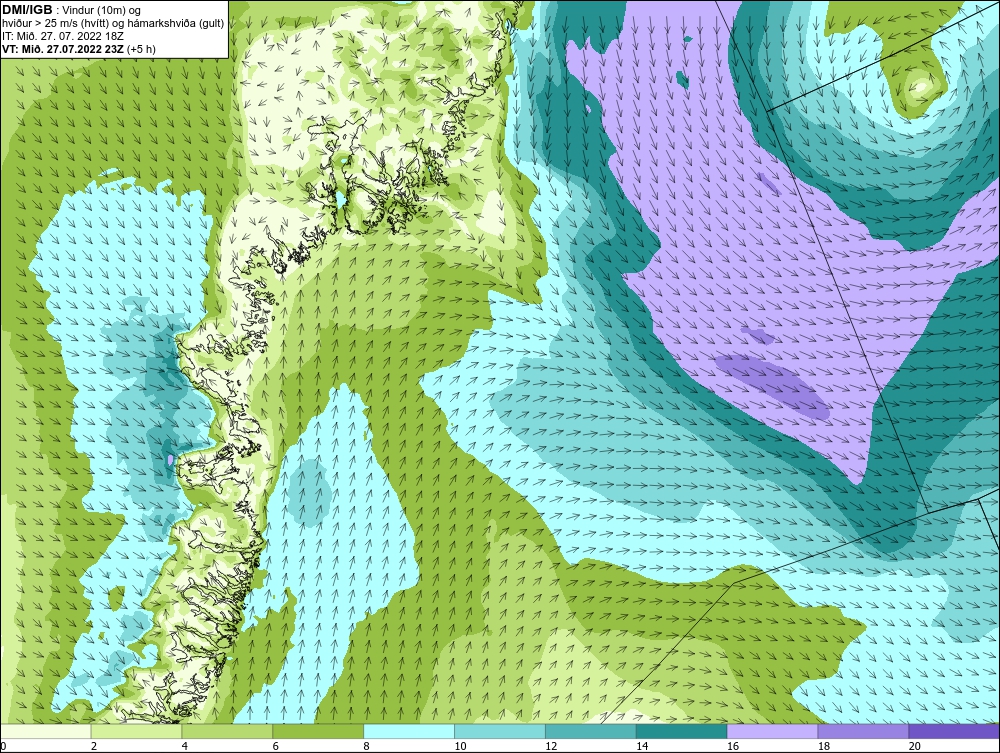The image size is (1000, 753).
Task: Click the 10–12 m/s turquoise legend swatch
Action: click(x=500, y=731)
